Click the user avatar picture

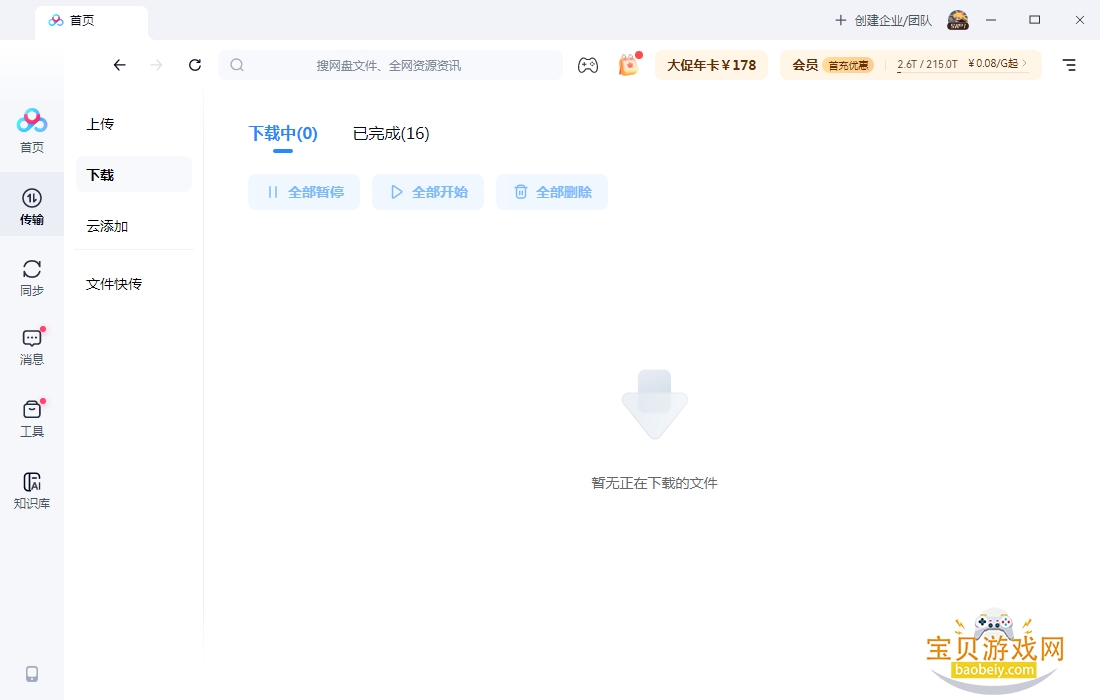[958, 20]
